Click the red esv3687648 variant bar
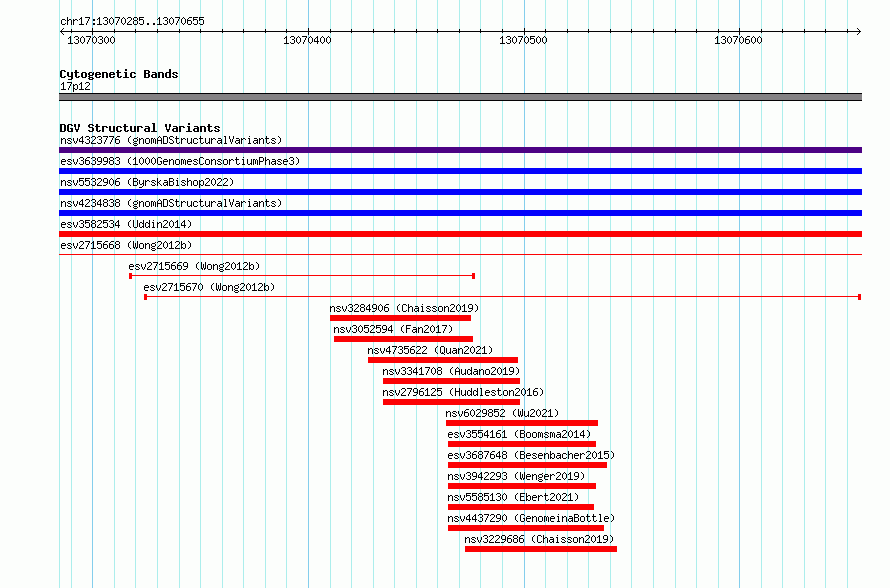 click(527, 465)
